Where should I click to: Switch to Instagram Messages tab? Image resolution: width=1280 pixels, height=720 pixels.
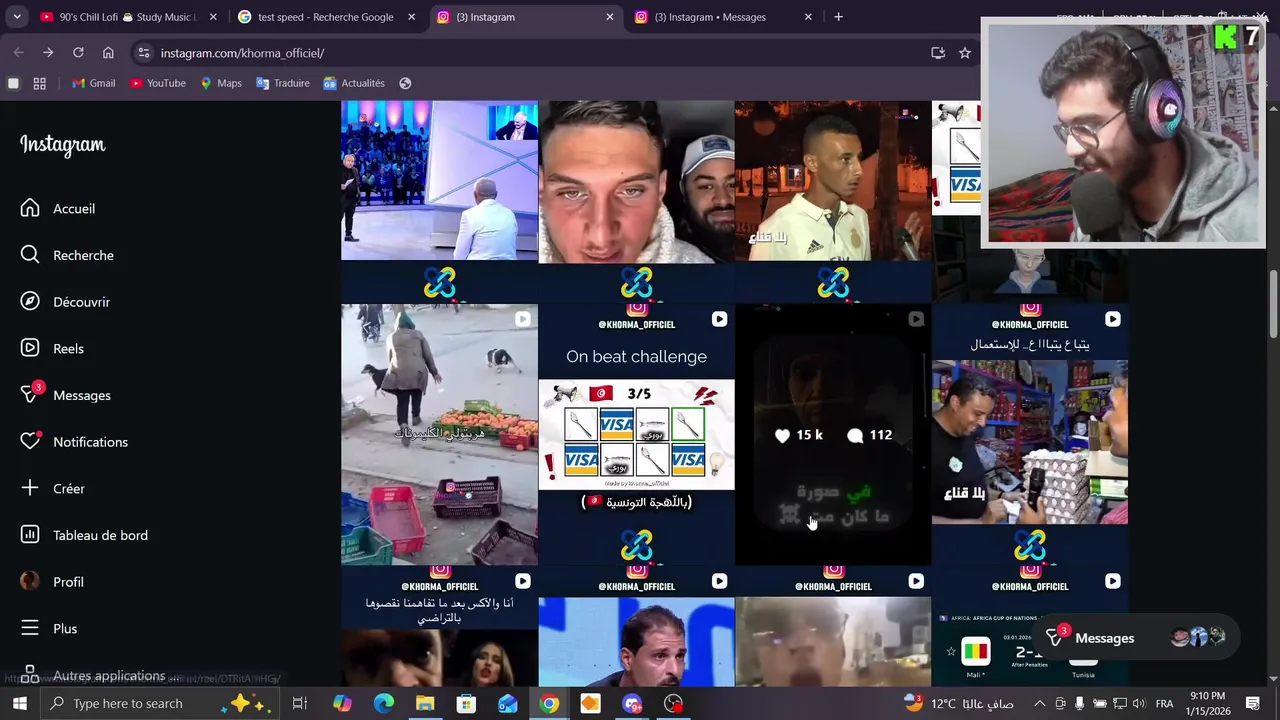tap(724, 17)
